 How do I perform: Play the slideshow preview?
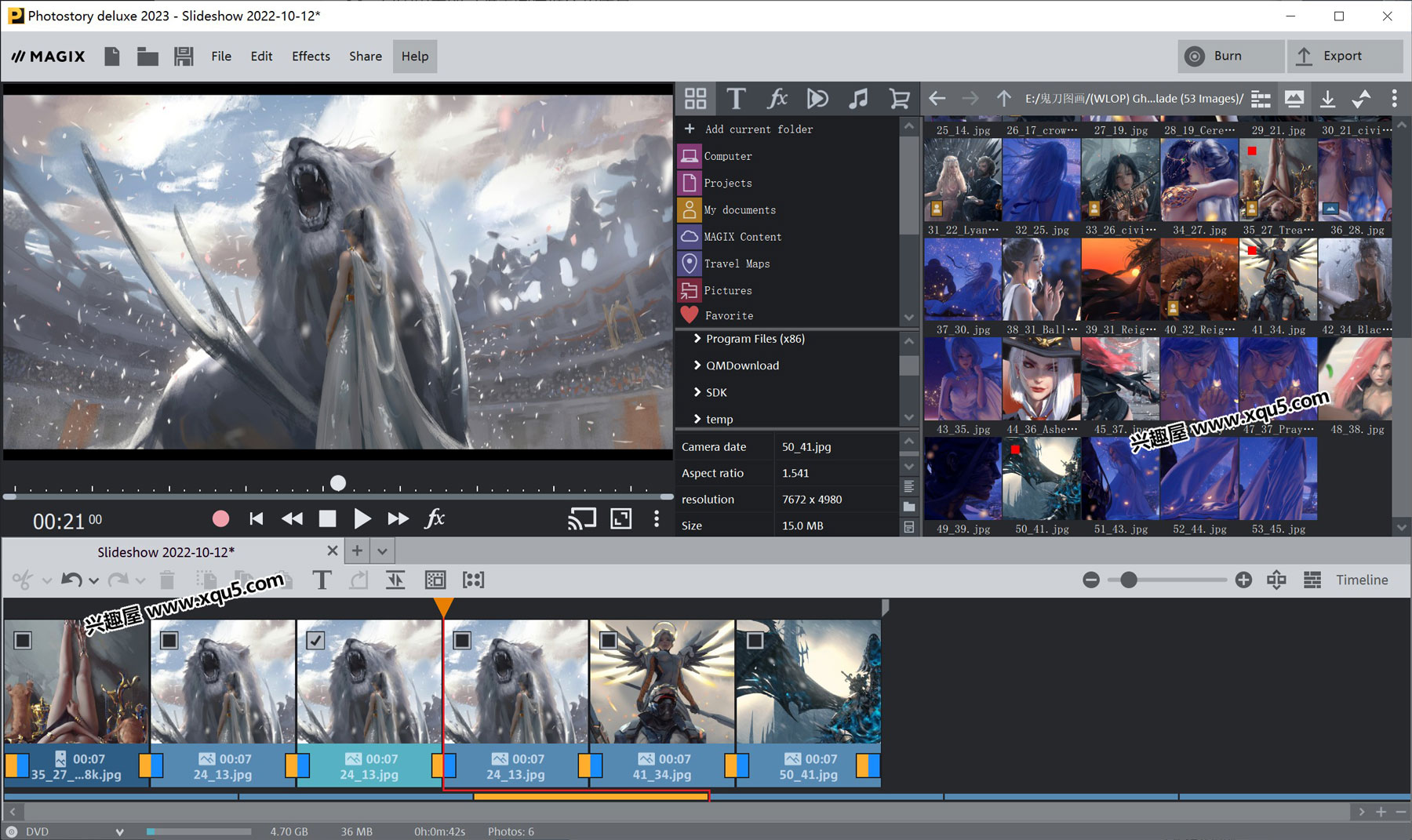pyautogui.click(x=362, y=518)
